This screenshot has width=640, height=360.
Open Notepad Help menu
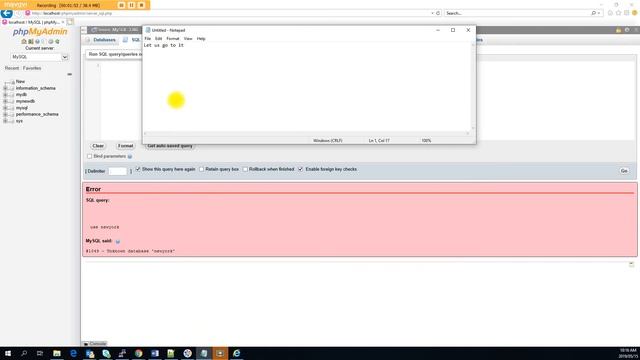click(x=201, y=38)
